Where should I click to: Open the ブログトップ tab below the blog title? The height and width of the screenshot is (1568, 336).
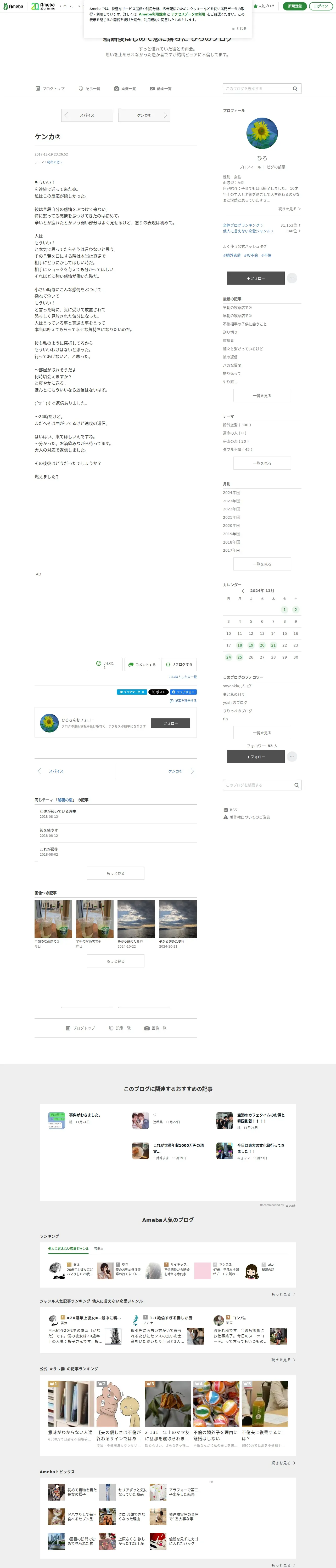(50, 88)
